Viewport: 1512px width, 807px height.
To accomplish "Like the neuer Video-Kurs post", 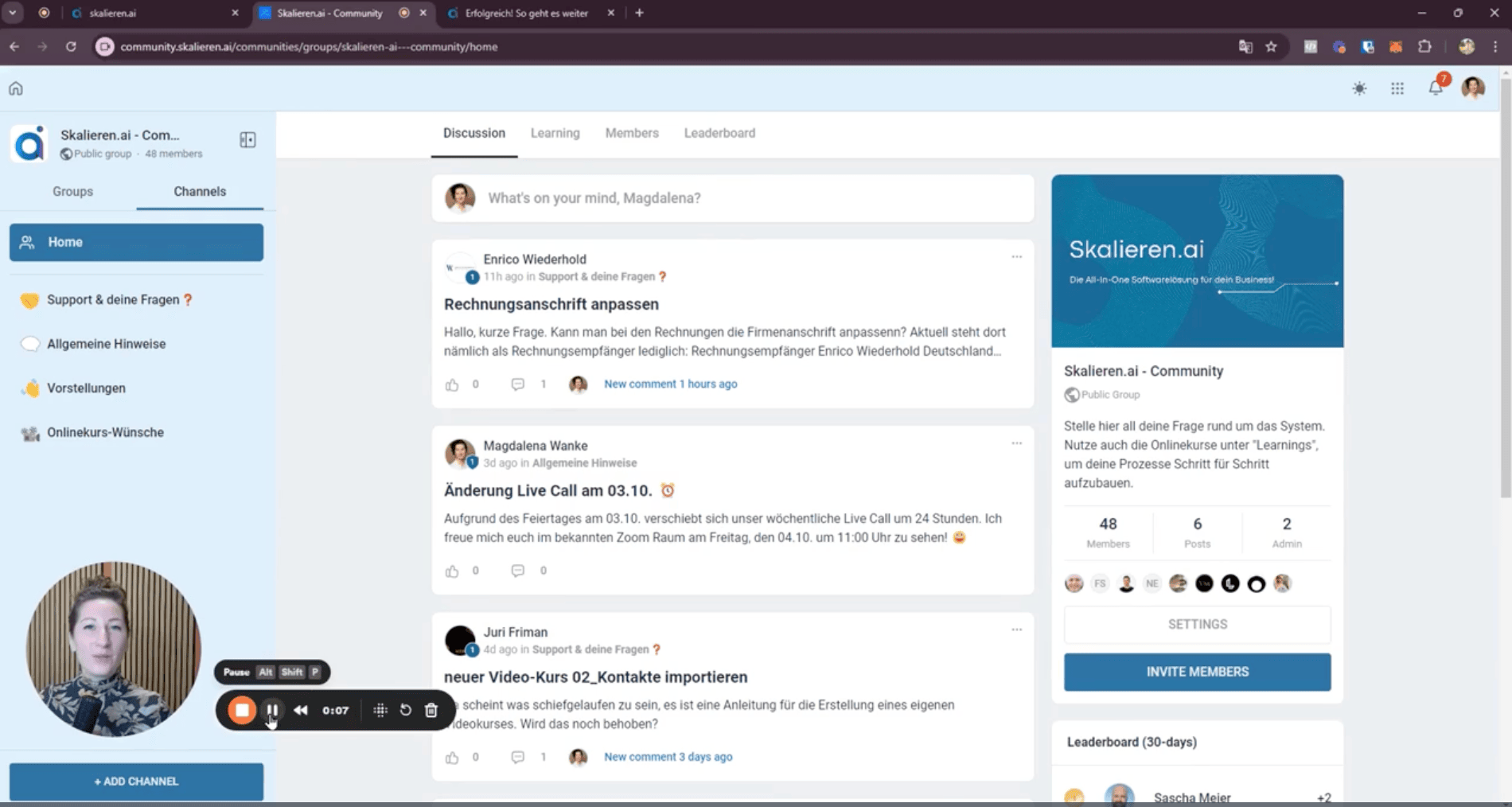I will click(x=452, y=757).
